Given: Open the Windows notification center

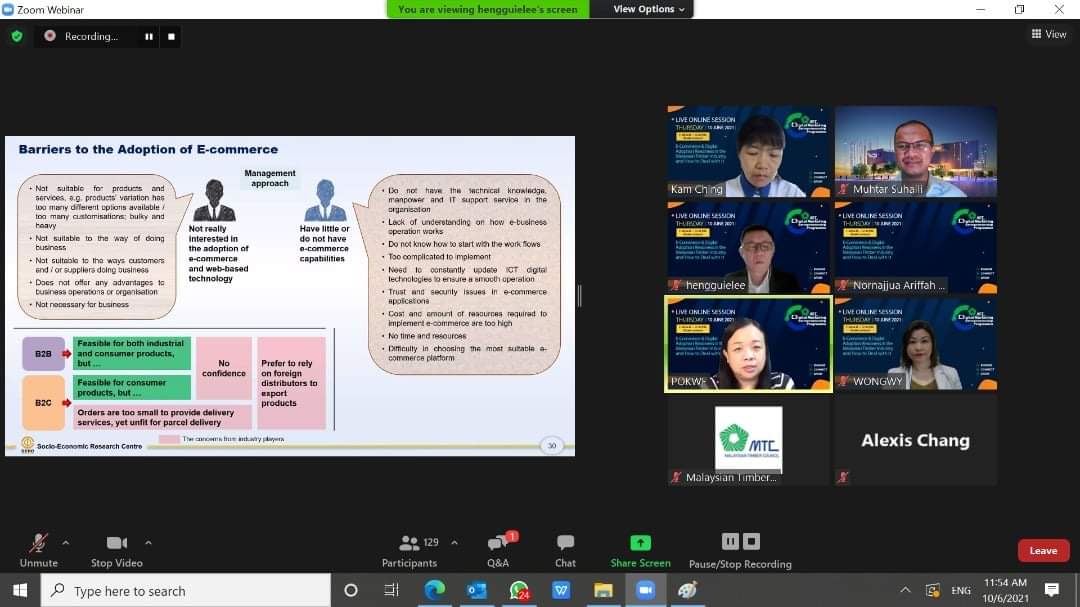Looking at the screenshot, I should pos(1052,590).
